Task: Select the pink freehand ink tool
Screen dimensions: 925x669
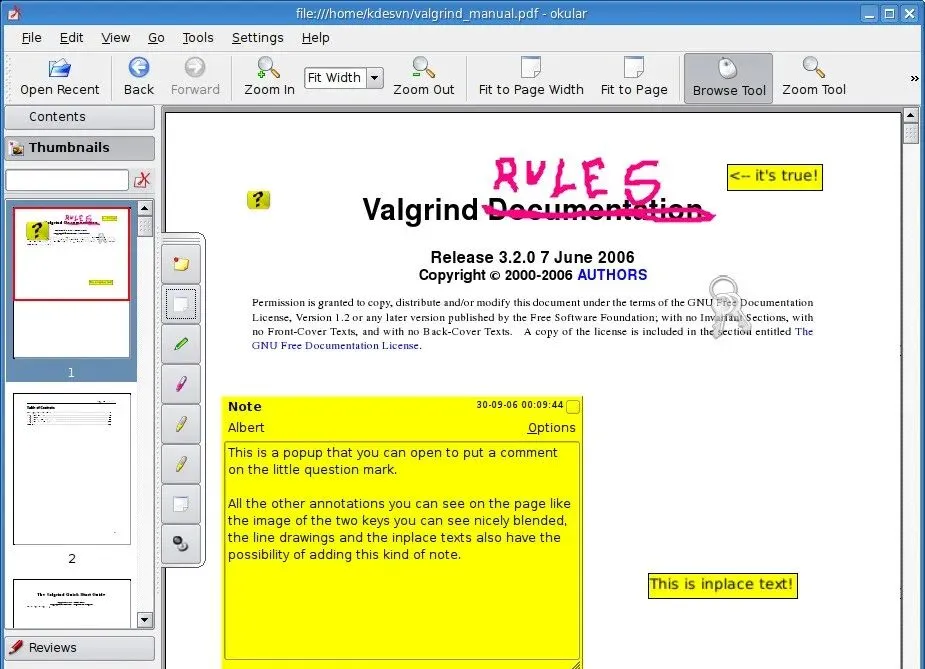Action: [x=181, y=384]
